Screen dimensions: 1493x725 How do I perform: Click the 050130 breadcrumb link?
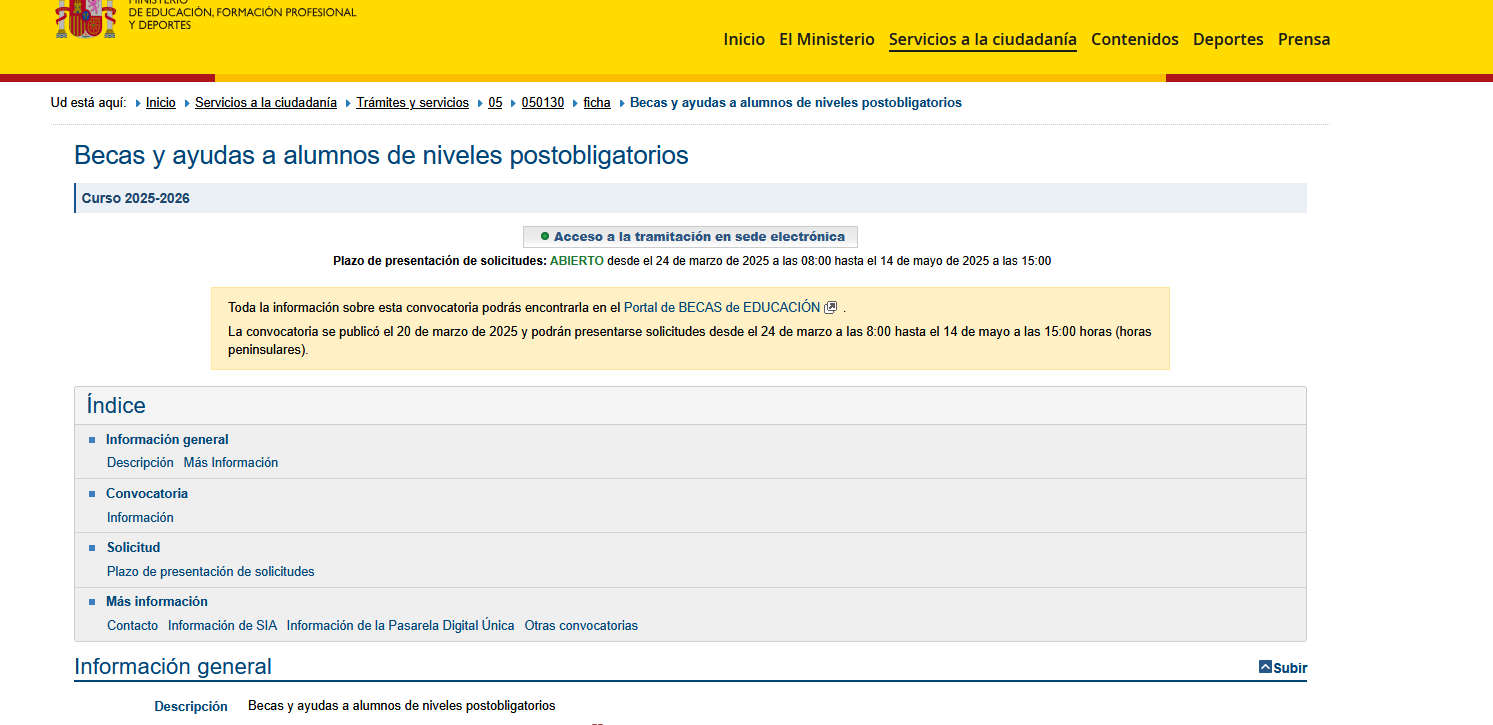tap(542, 103)
